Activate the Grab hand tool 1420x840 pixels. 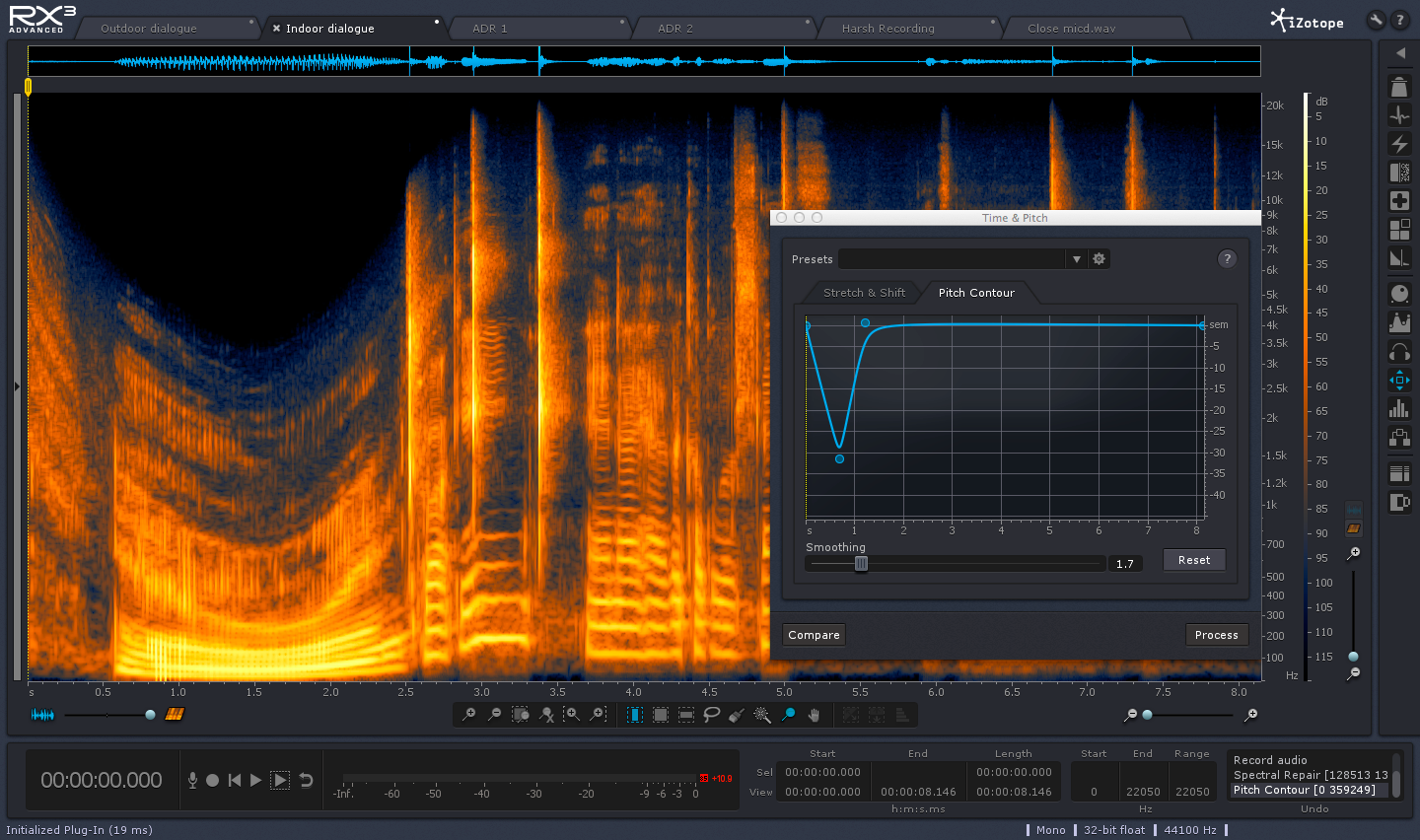click(814, 715)
